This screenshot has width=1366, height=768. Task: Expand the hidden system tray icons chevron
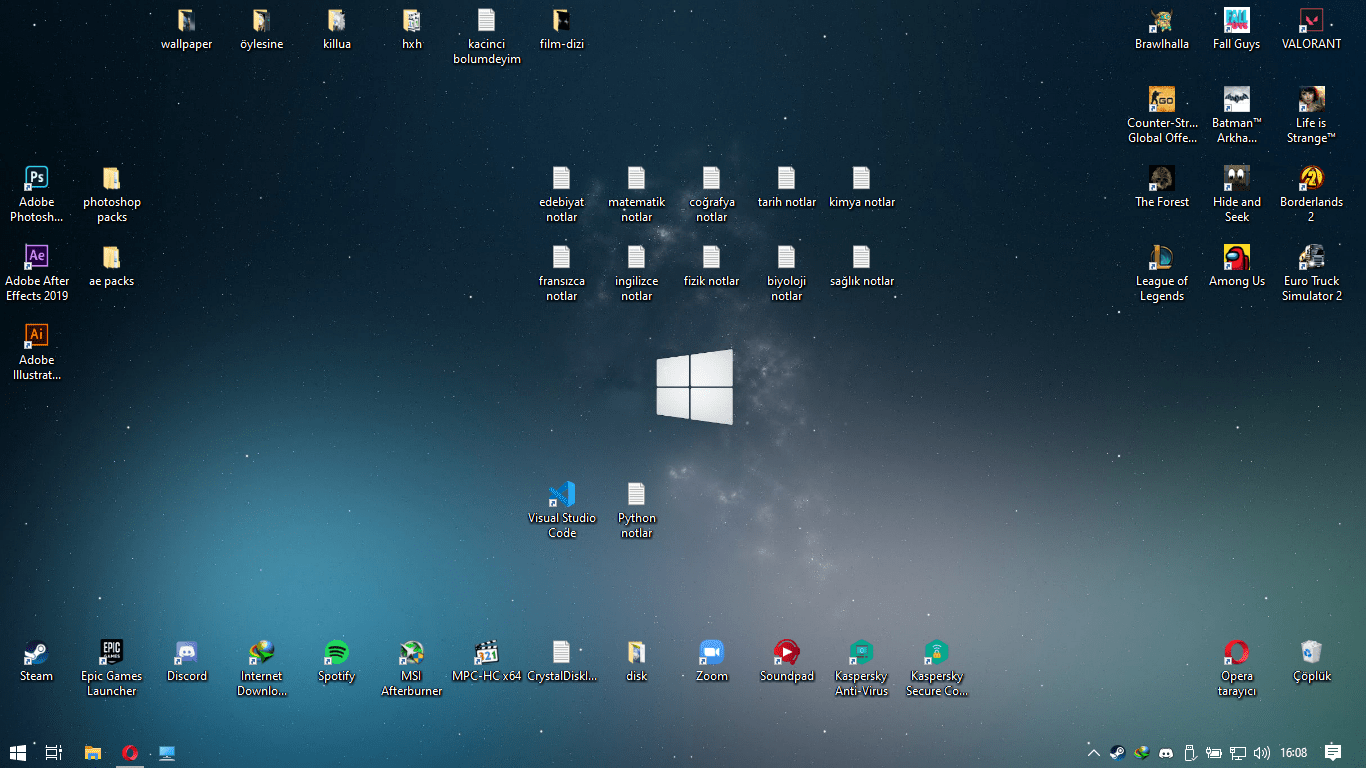click(x=1093, y=753)
